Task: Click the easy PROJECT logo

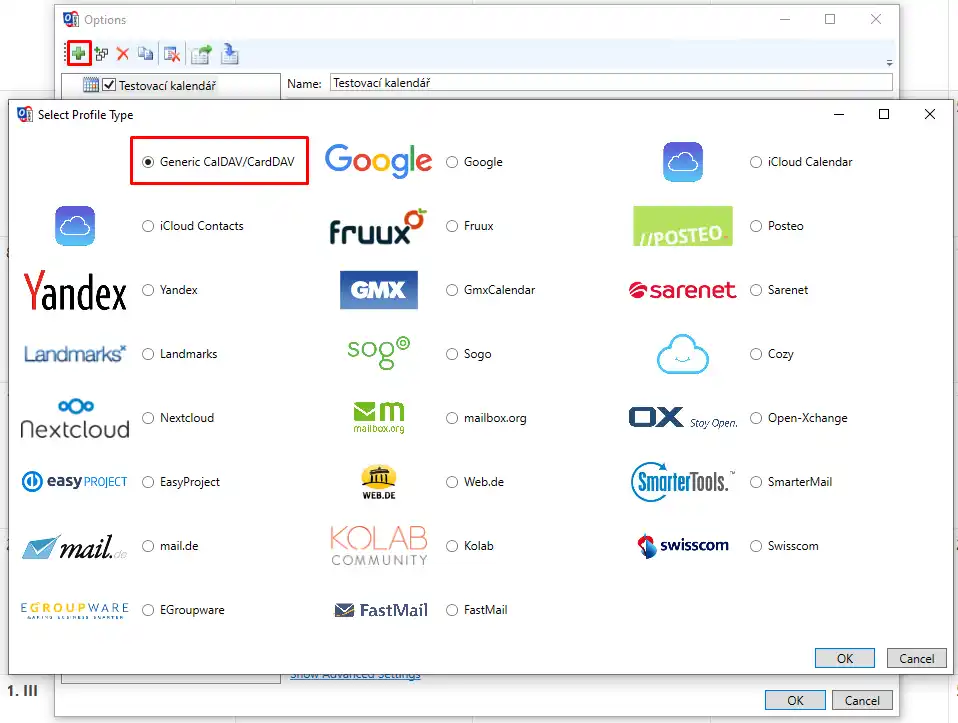Action: [x=75, y=482]
